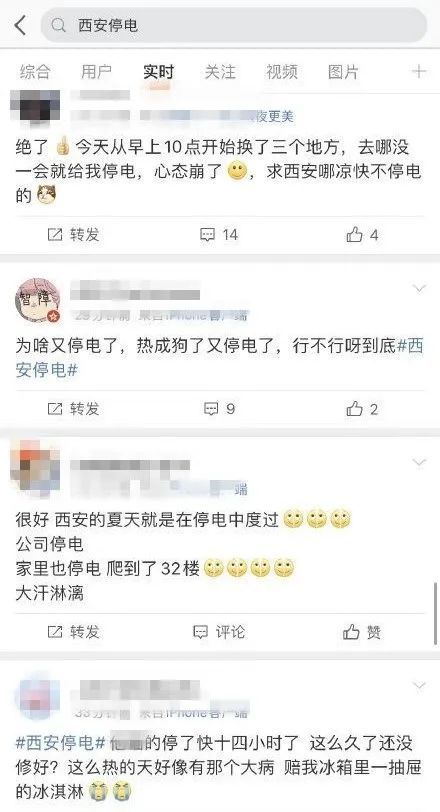Open the 9 comments on the second post
This screenshot has height=812, width=440.
[219, 409]
